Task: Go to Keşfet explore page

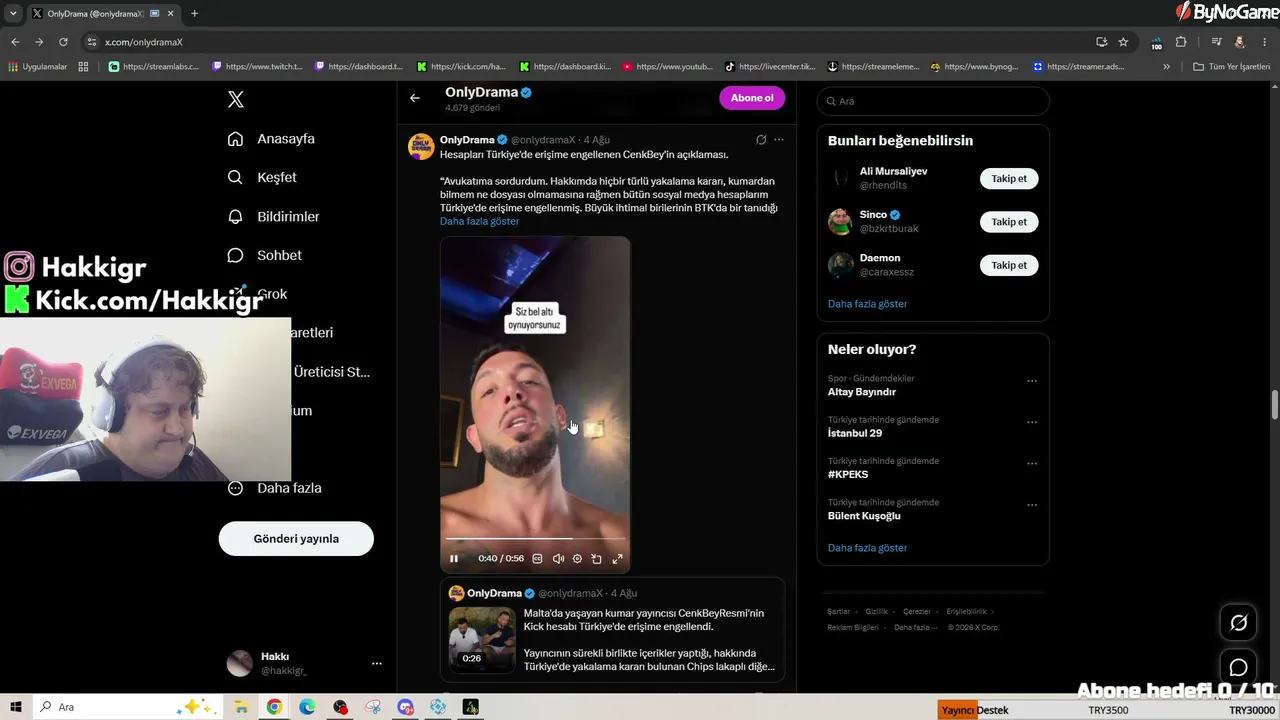Action: click(x=262, y=177)
